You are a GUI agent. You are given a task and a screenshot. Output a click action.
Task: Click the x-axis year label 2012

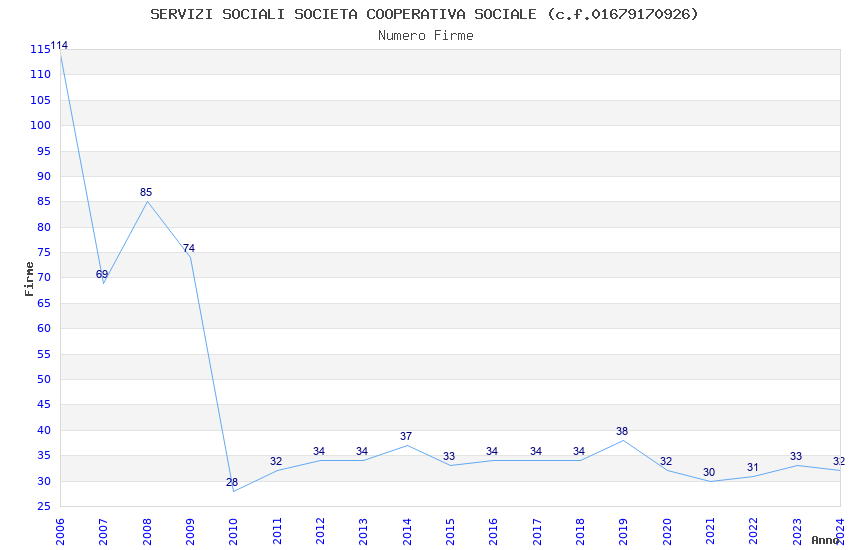click(x=320, y=531)
